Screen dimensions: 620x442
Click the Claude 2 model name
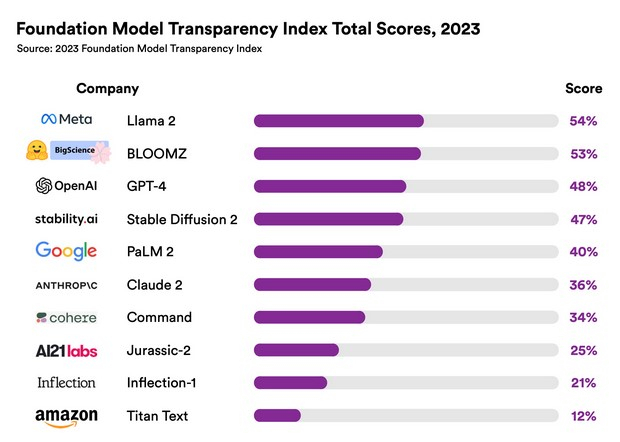click(154, 284)
